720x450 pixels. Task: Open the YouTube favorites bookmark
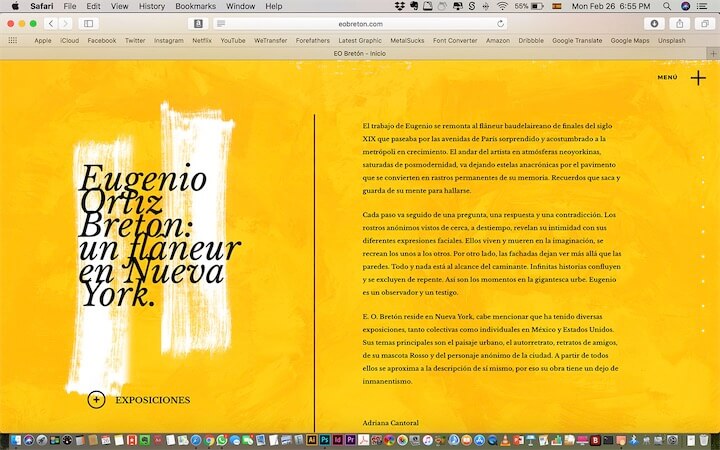click(x=233, y=41)
